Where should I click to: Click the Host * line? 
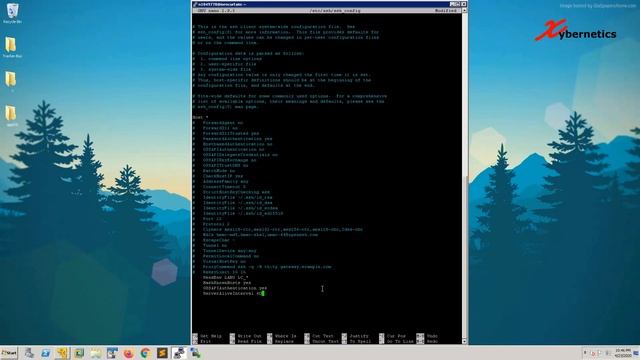(200, 117)
